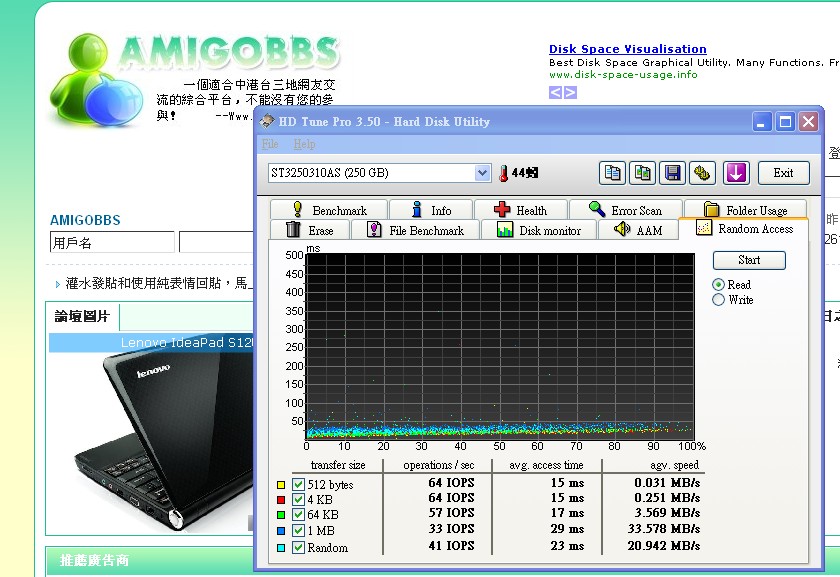Open options with the wrench icon
Screen dimensions: 840x577
click(x=703, y=173)
